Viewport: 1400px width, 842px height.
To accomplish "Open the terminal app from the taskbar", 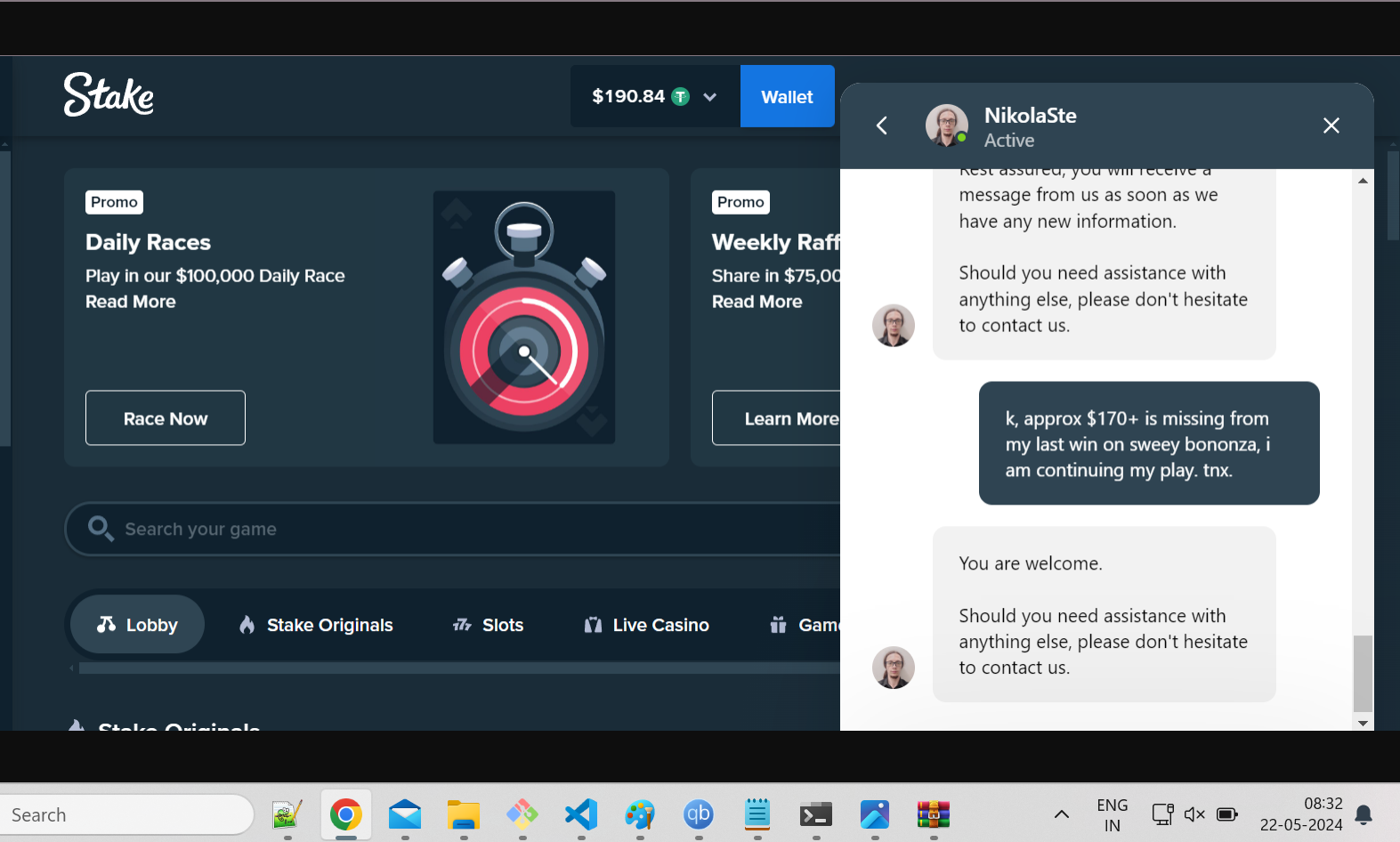I will point(816,814).
